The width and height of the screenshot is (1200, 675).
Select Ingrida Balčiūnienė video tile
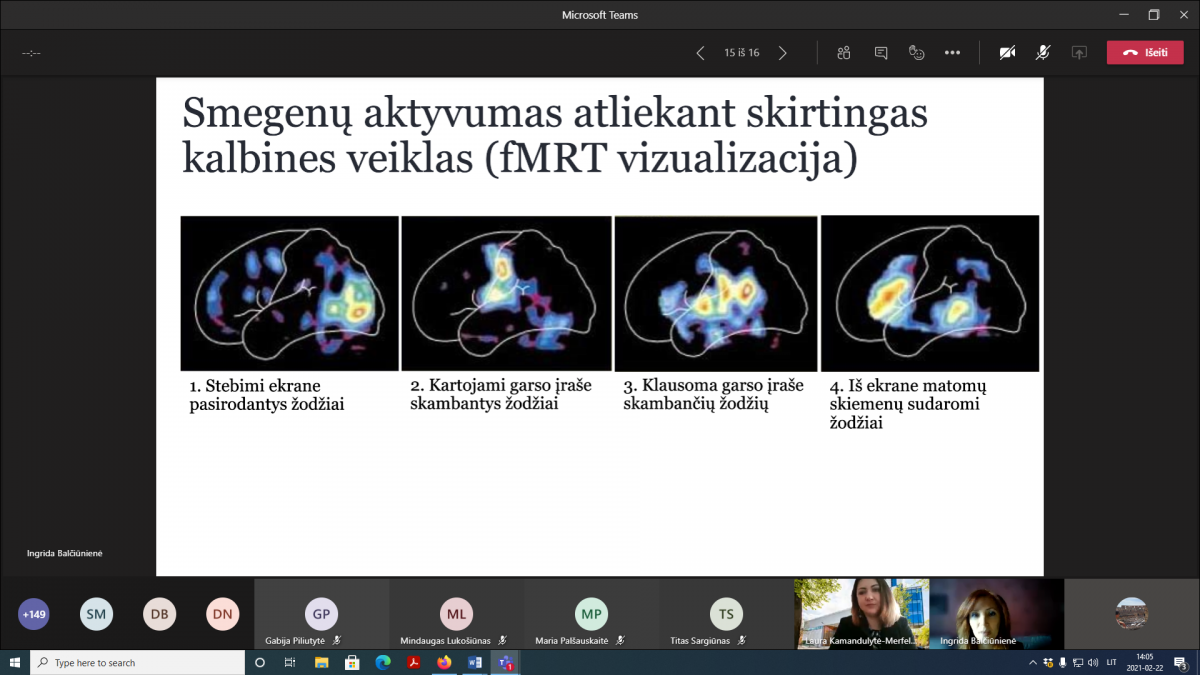[x=996, y=614]
